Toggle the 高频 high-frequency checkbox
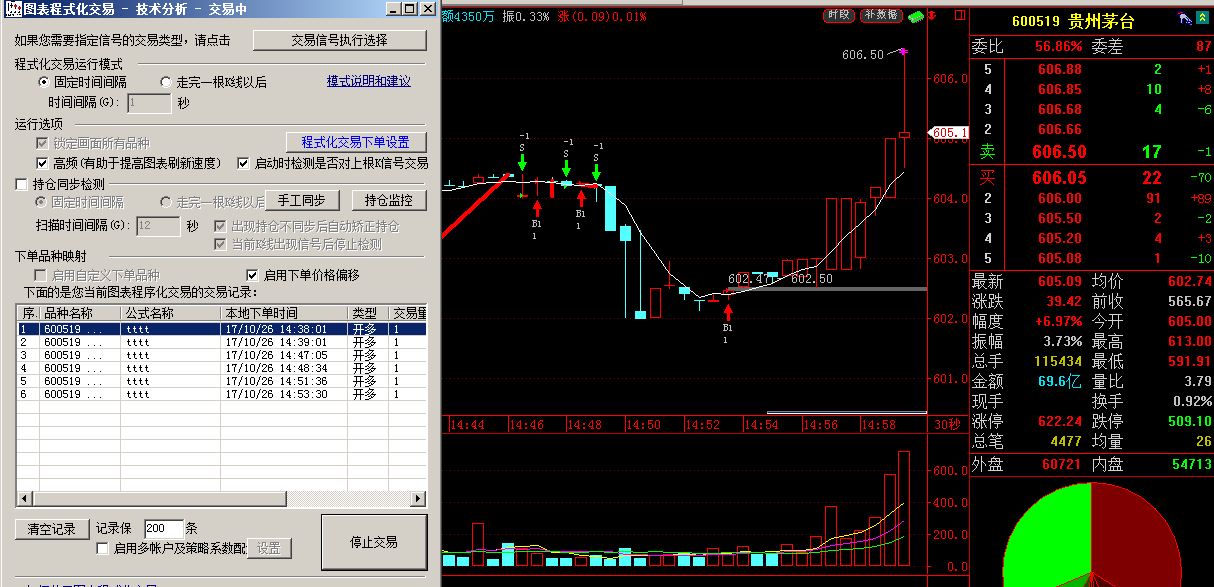Viewport: 1214px width, 587px height. click(x=43, y=163)
